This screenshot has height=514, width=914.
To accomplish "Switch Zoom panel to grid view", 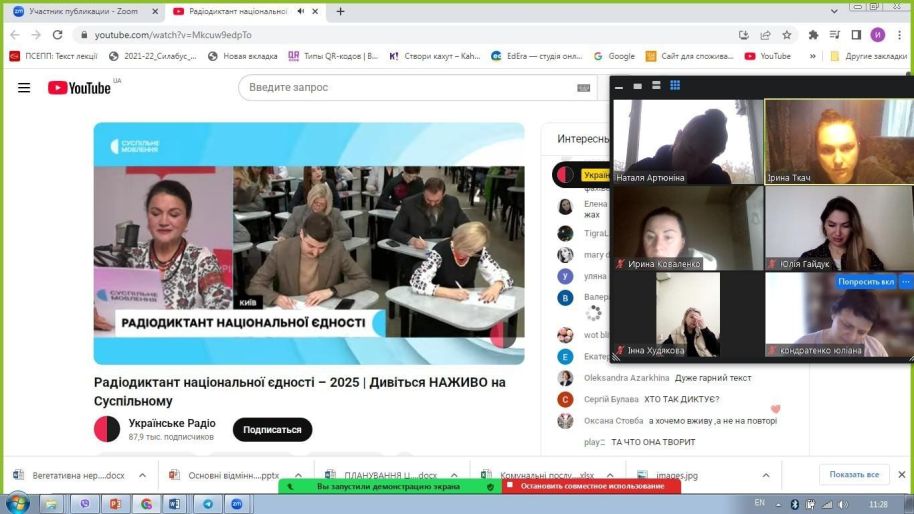I will 675,86.
